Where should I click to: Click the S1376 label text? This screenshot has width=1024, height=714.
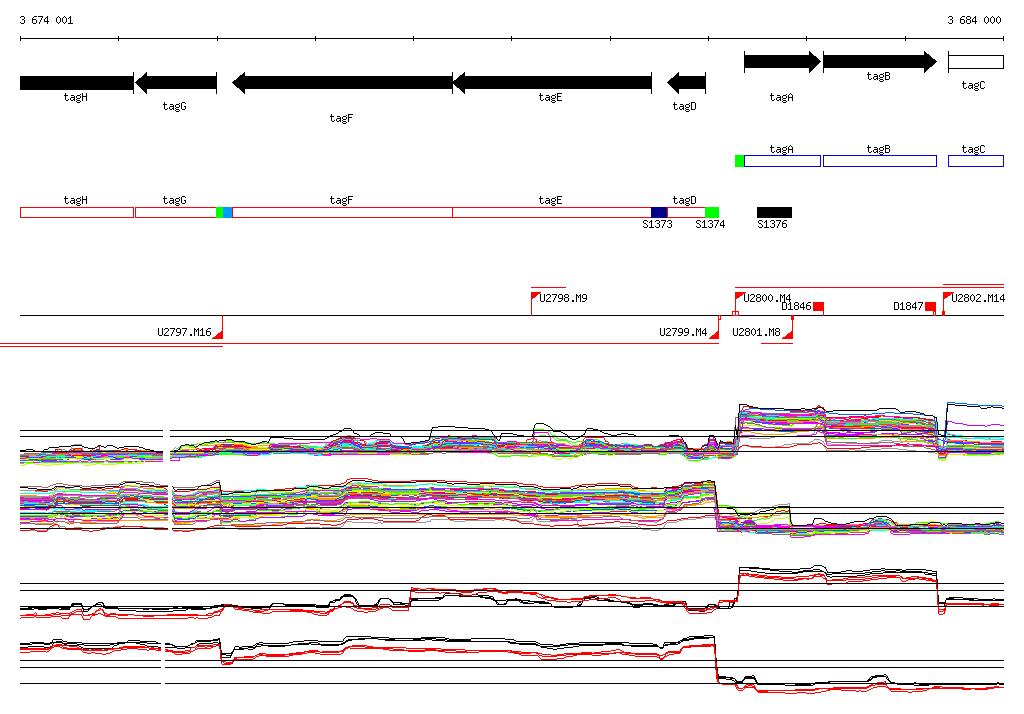coord(772,224)
